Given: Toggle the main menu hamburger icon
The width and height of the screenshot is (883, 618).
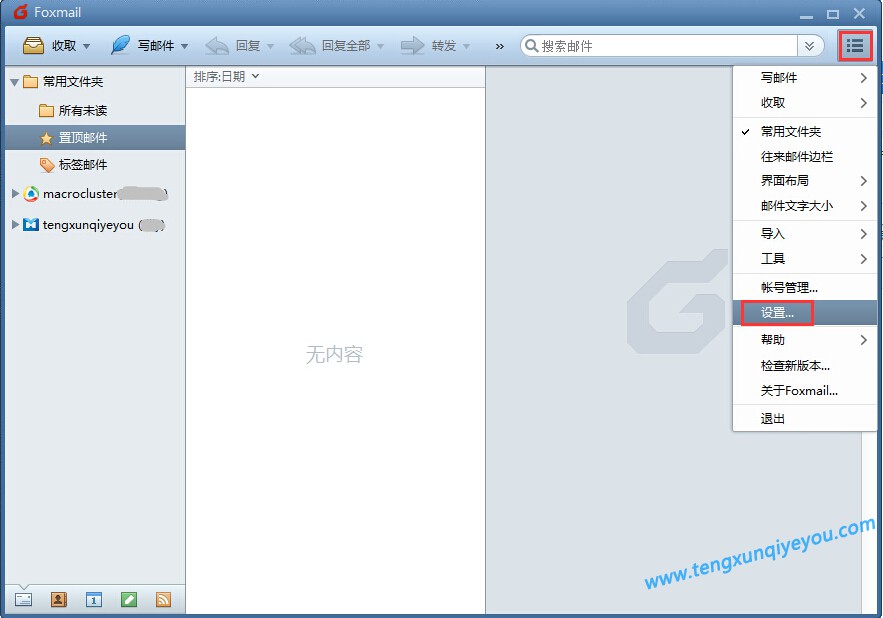Looking at the screenshot, I should (855, 46).
